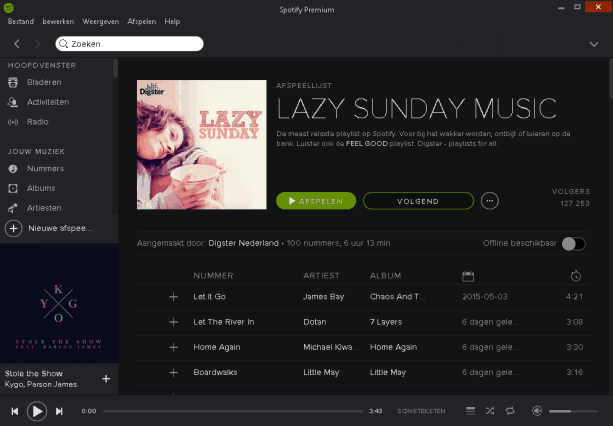The image size is (613, 426).
Task: Click the sidebar scrollbar
Action: (115, 68)
